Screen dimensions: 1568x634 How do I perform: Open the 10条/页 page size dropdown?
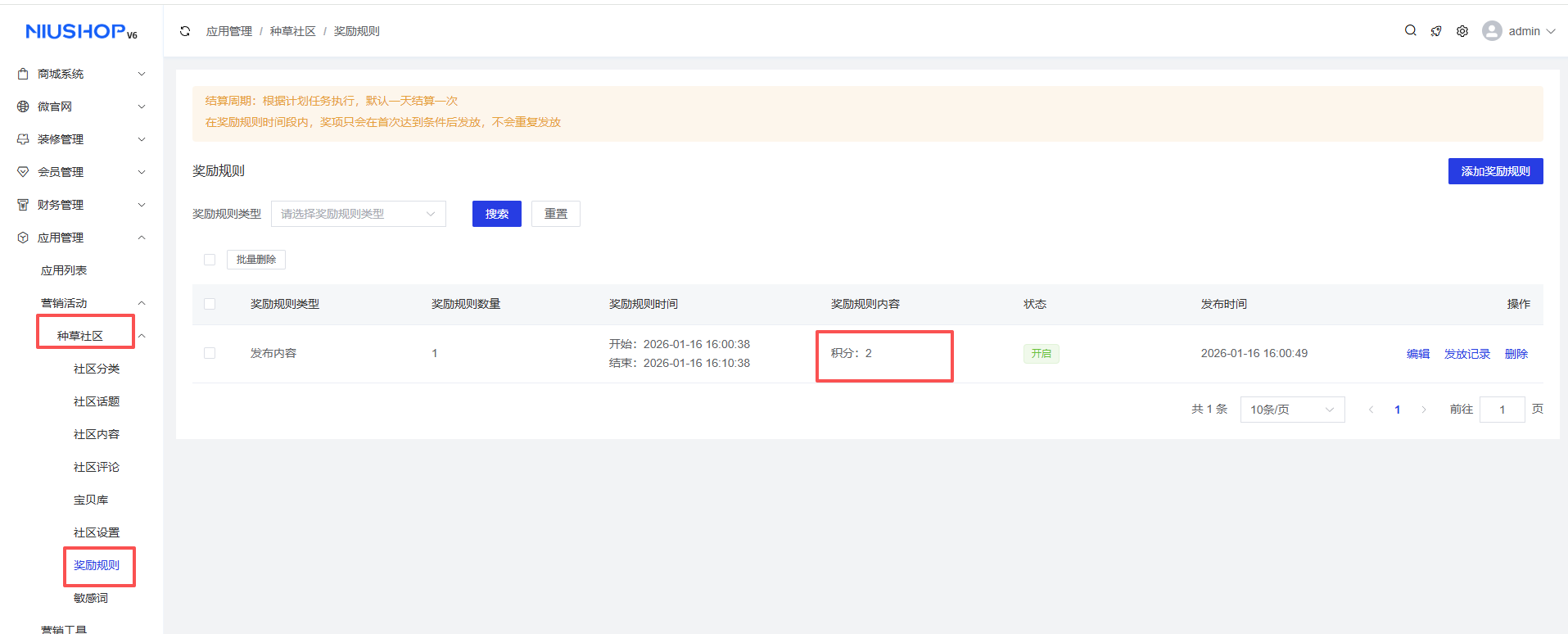pos(1291,410)
